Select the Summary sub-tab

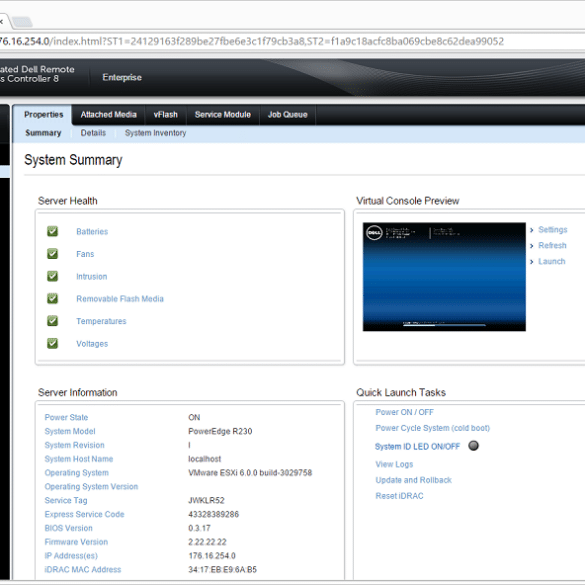(x=43, y=133)
